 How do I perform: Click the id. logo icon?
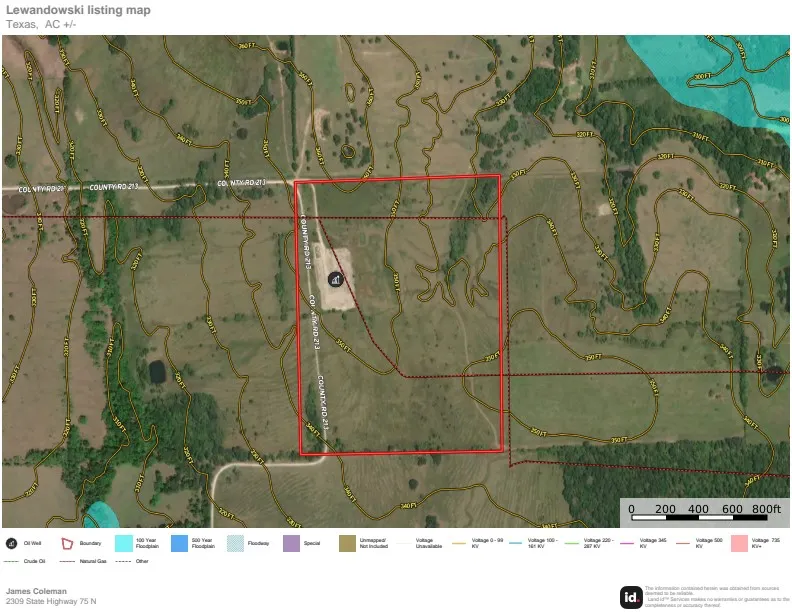[x=631, y=596]
